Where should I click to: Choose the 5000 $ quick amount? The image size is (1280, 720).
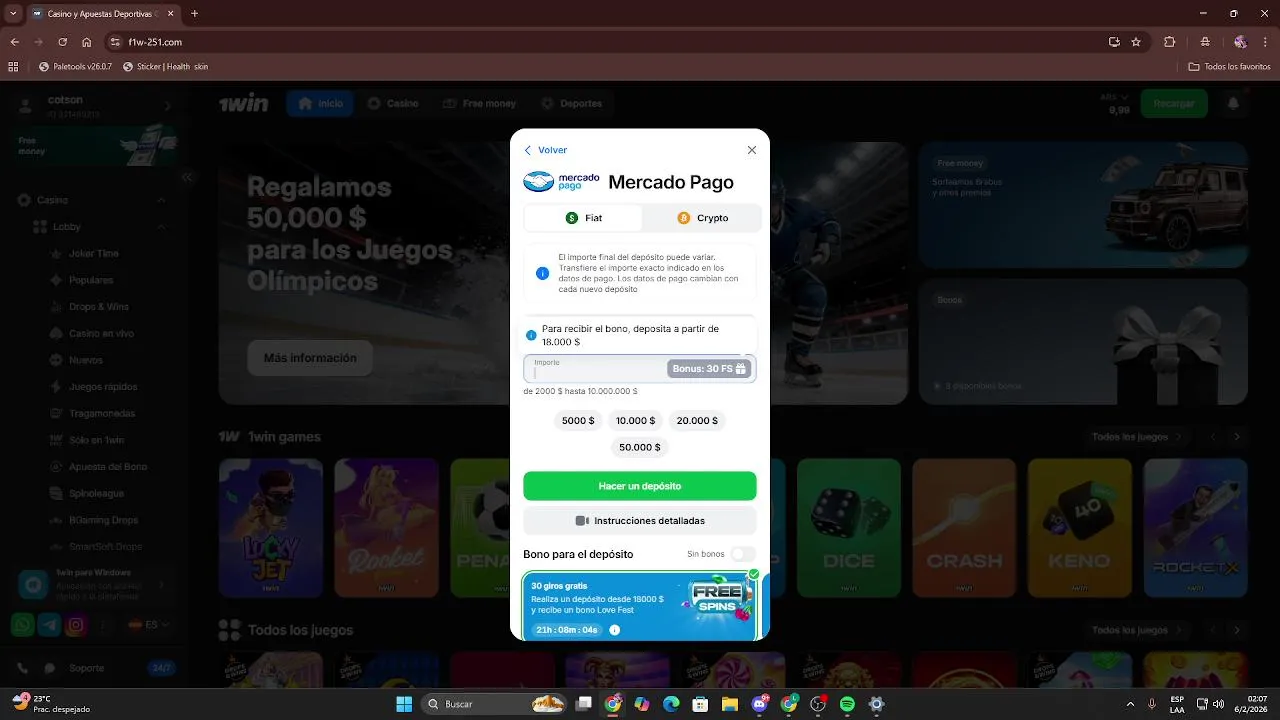578,421
